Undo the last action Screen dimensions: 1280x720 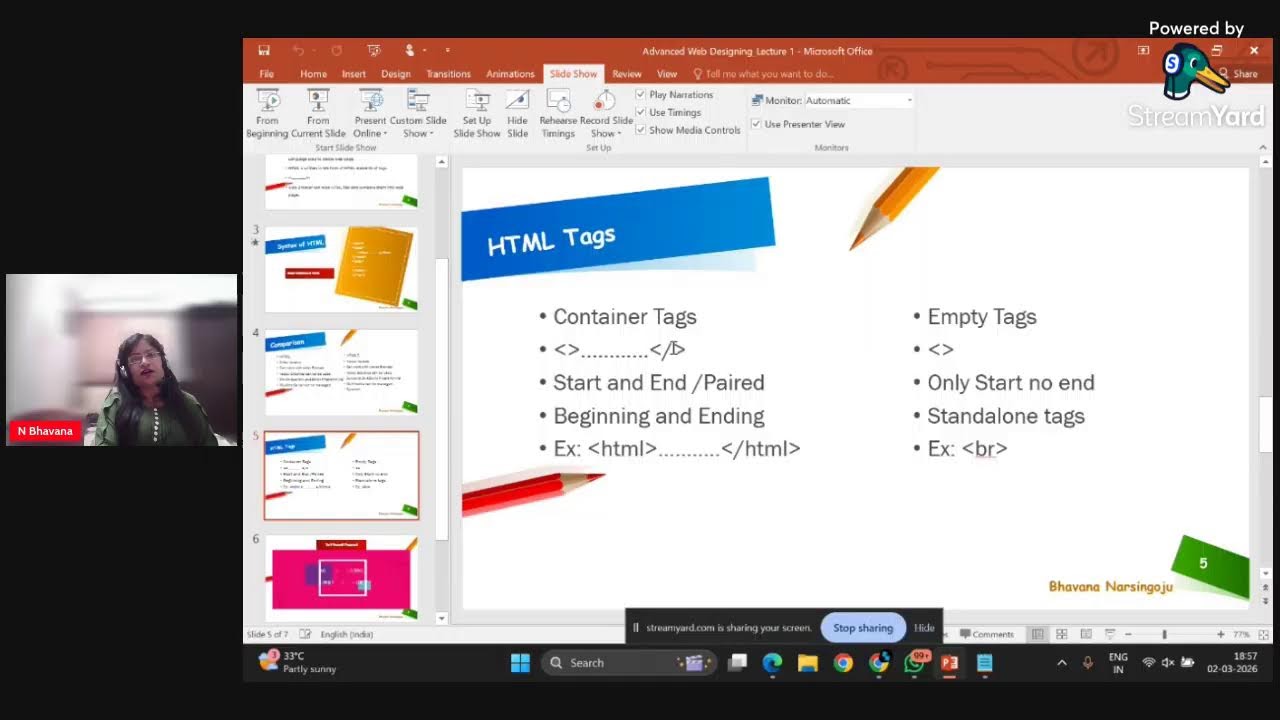[298, 51]
